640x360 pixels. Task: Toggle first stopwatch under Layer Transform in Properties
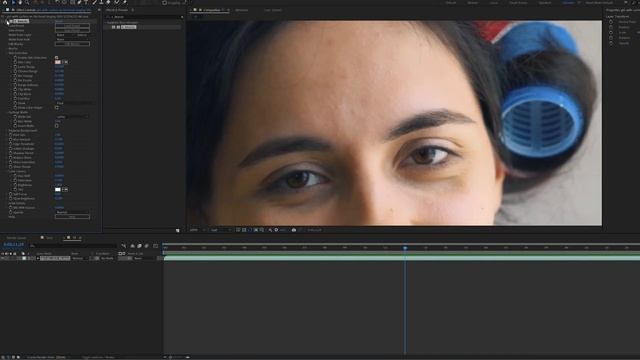click(611, 22)
